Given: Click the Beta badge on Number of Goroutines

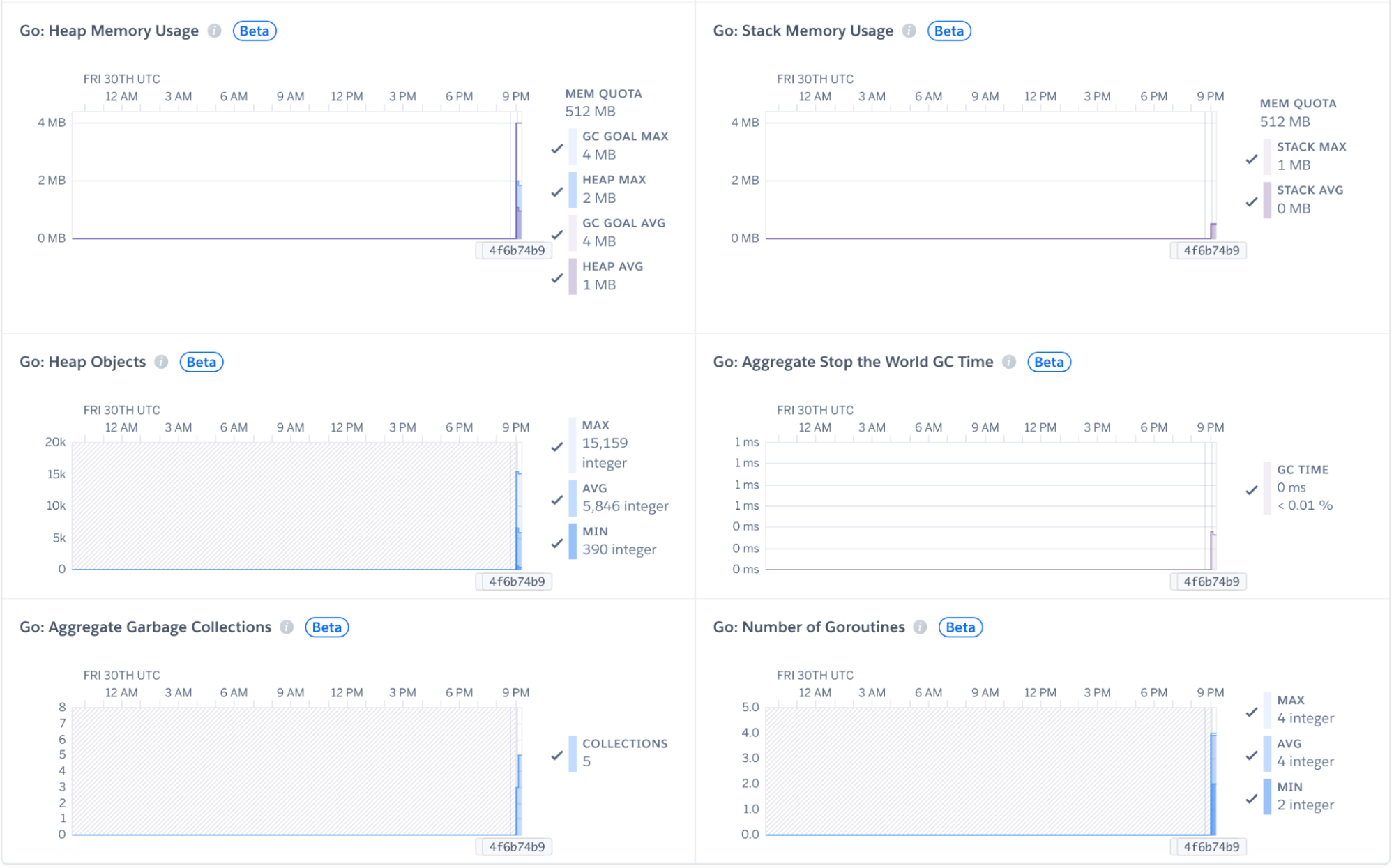Looking at the screenshot, I should [x=960, y=627].
